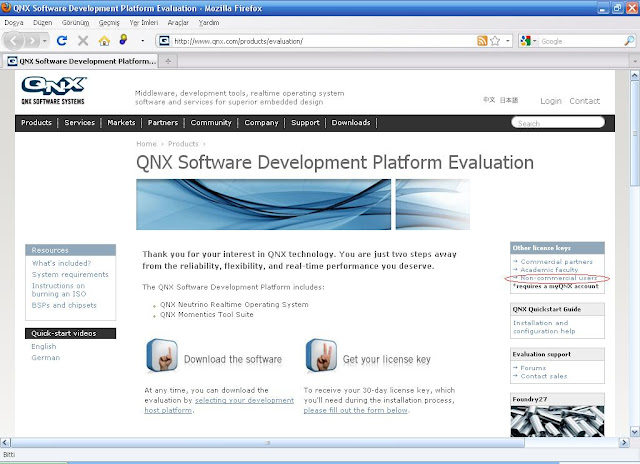Viewport: 640px width, 464px height.
Task: Open the Düzen menu
Action: point(42,23)
